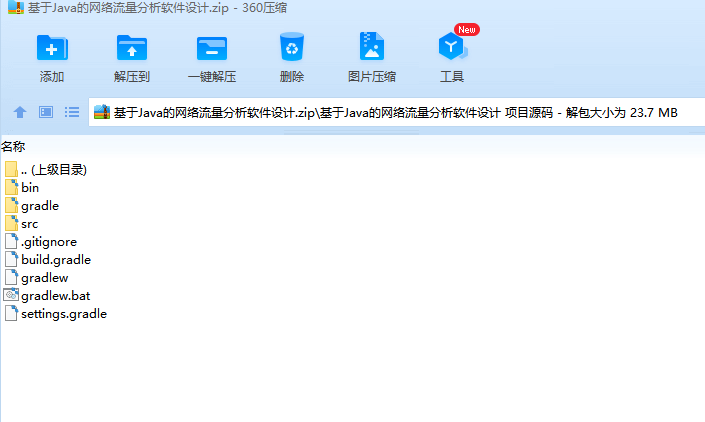Select the 'src' folder name
The image size is (705, 422).
(x=30, y=224)
